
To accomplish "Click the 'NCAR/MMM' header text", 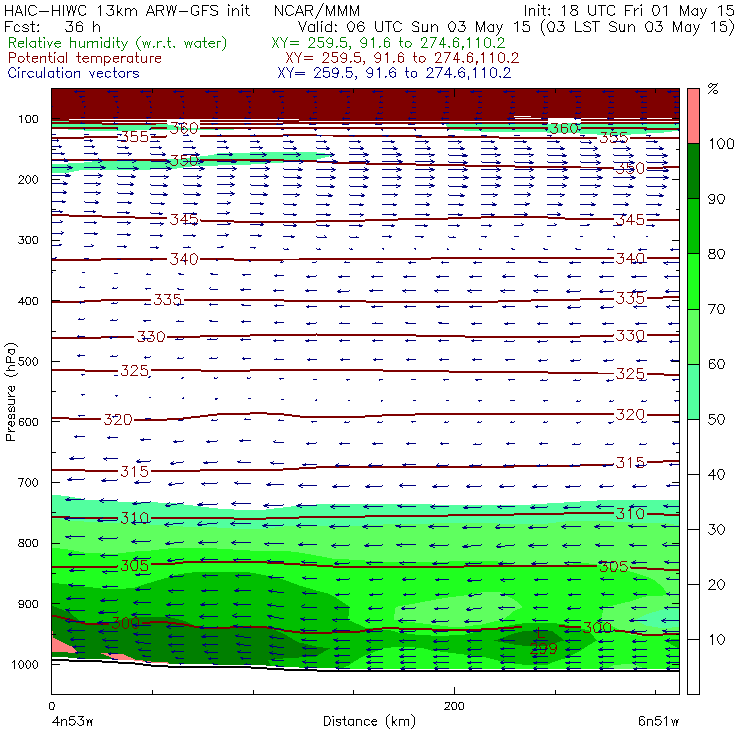I will (317, 10).
